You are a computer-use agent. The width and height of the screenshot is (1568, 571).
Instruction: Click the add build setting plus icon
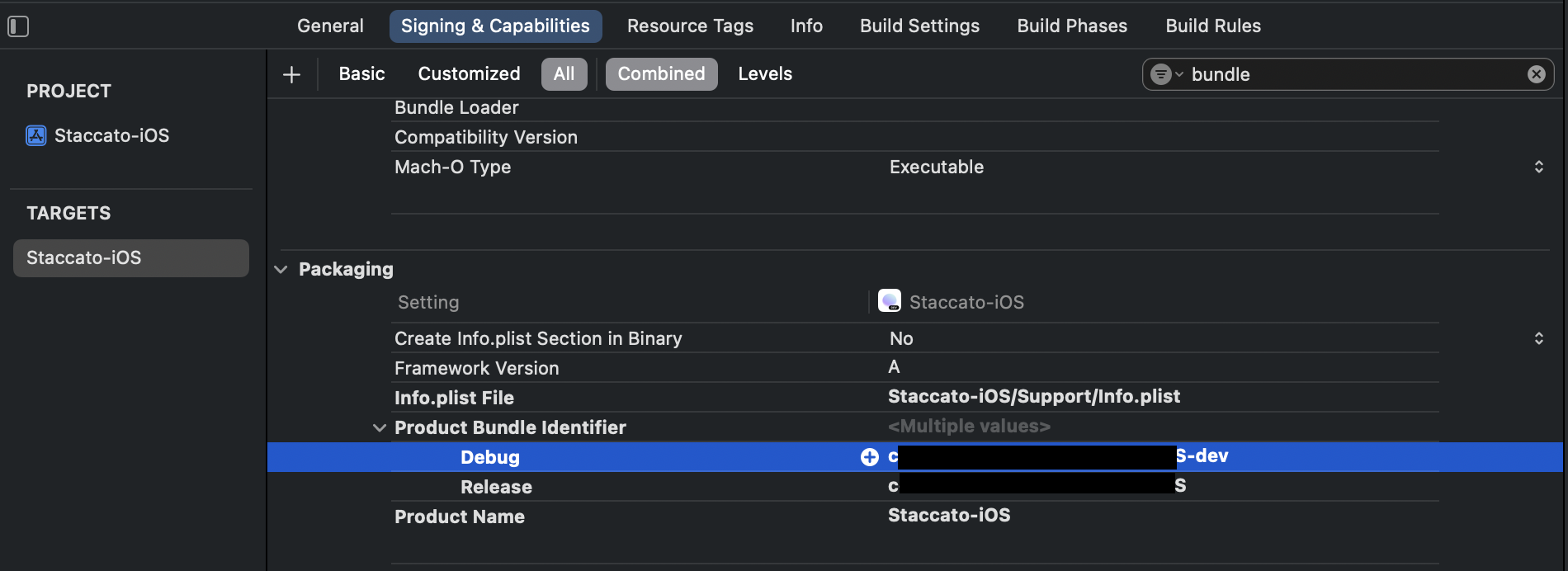pyautogui.click(x=291, y=74)
